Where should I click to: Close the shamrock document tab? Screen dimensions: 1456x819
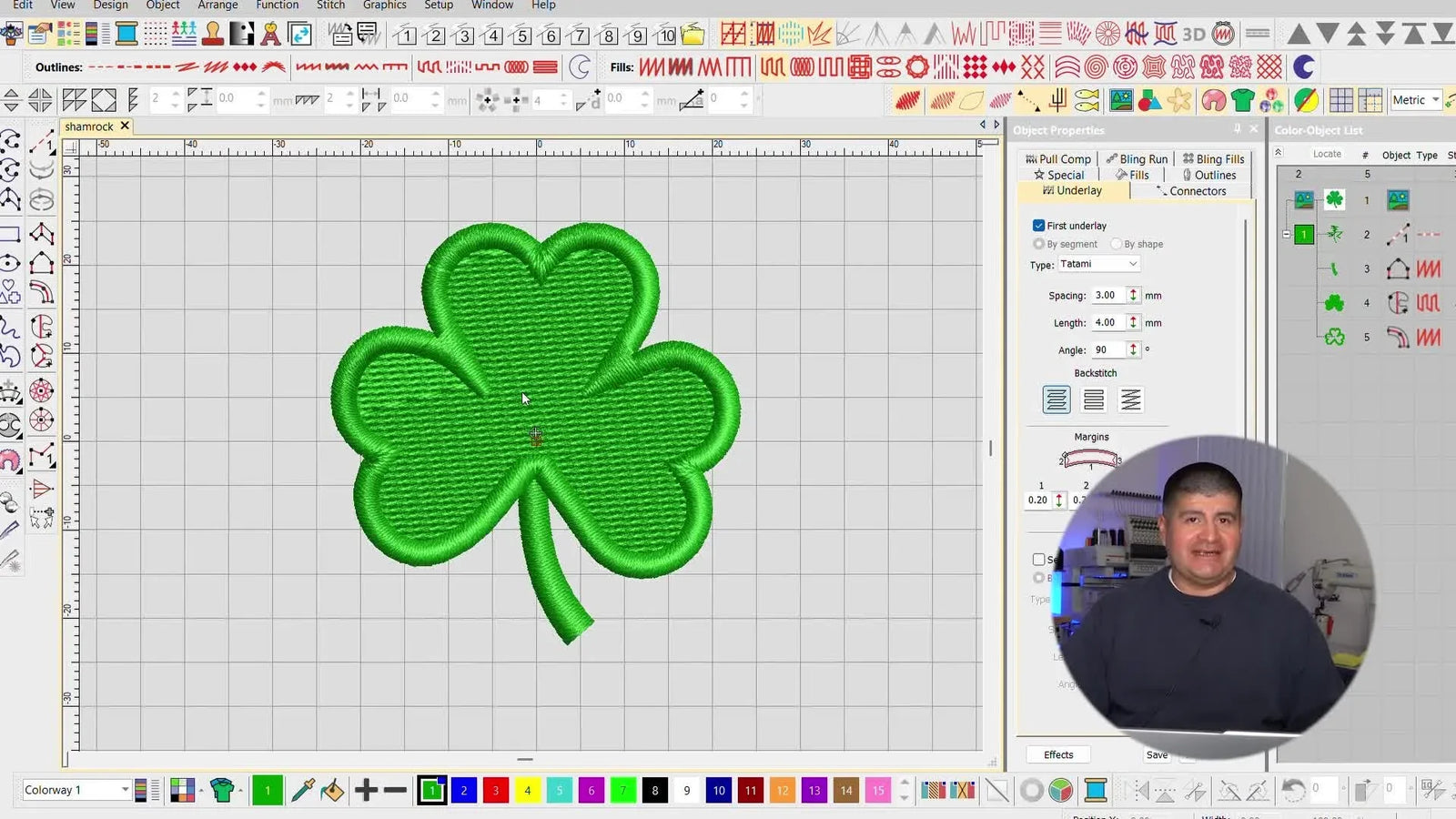point(125,126)
